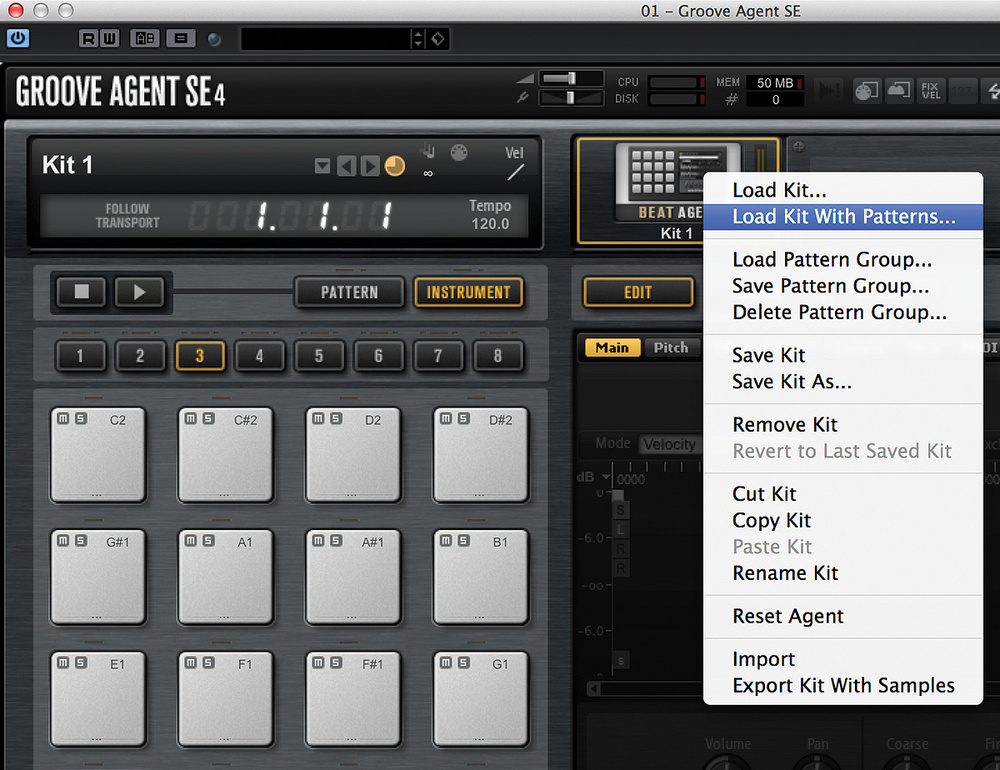Toggle the FIX VEL fixed velocity icon
The width and height of the screenshot is (1000, 770).
(930, 91)
